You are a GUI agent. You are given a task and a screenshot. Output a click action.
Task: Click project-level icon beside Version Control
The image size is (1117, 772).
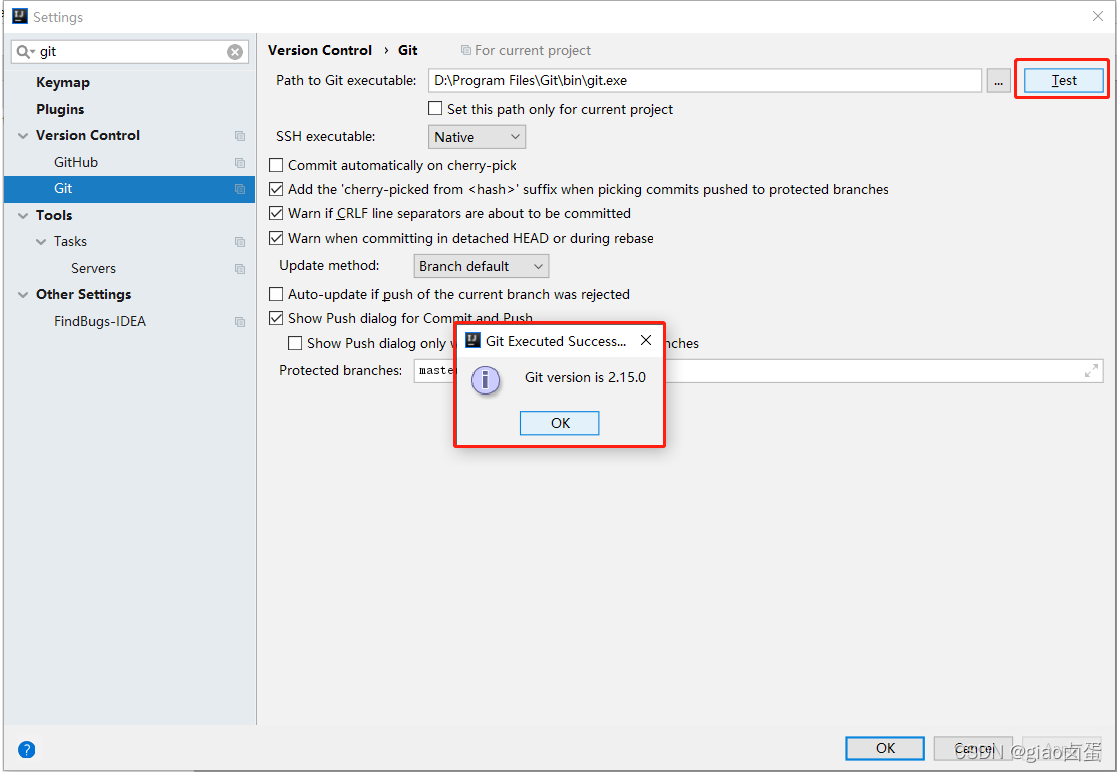point(240,136)
